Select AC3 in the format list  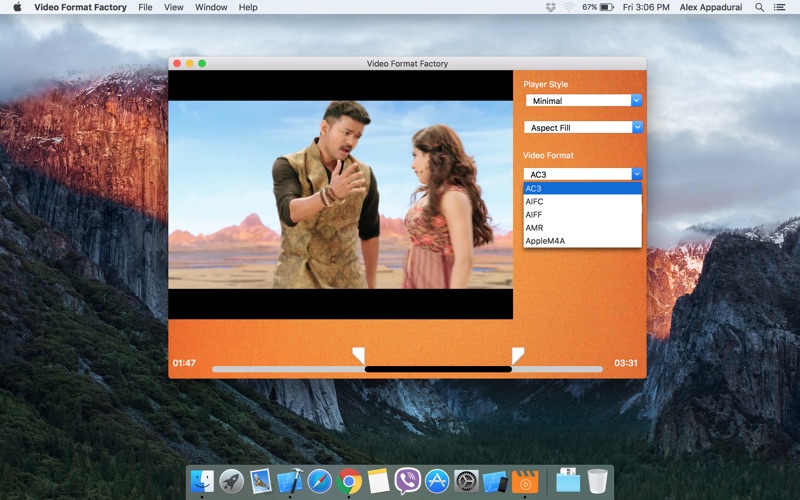[582, 188]
